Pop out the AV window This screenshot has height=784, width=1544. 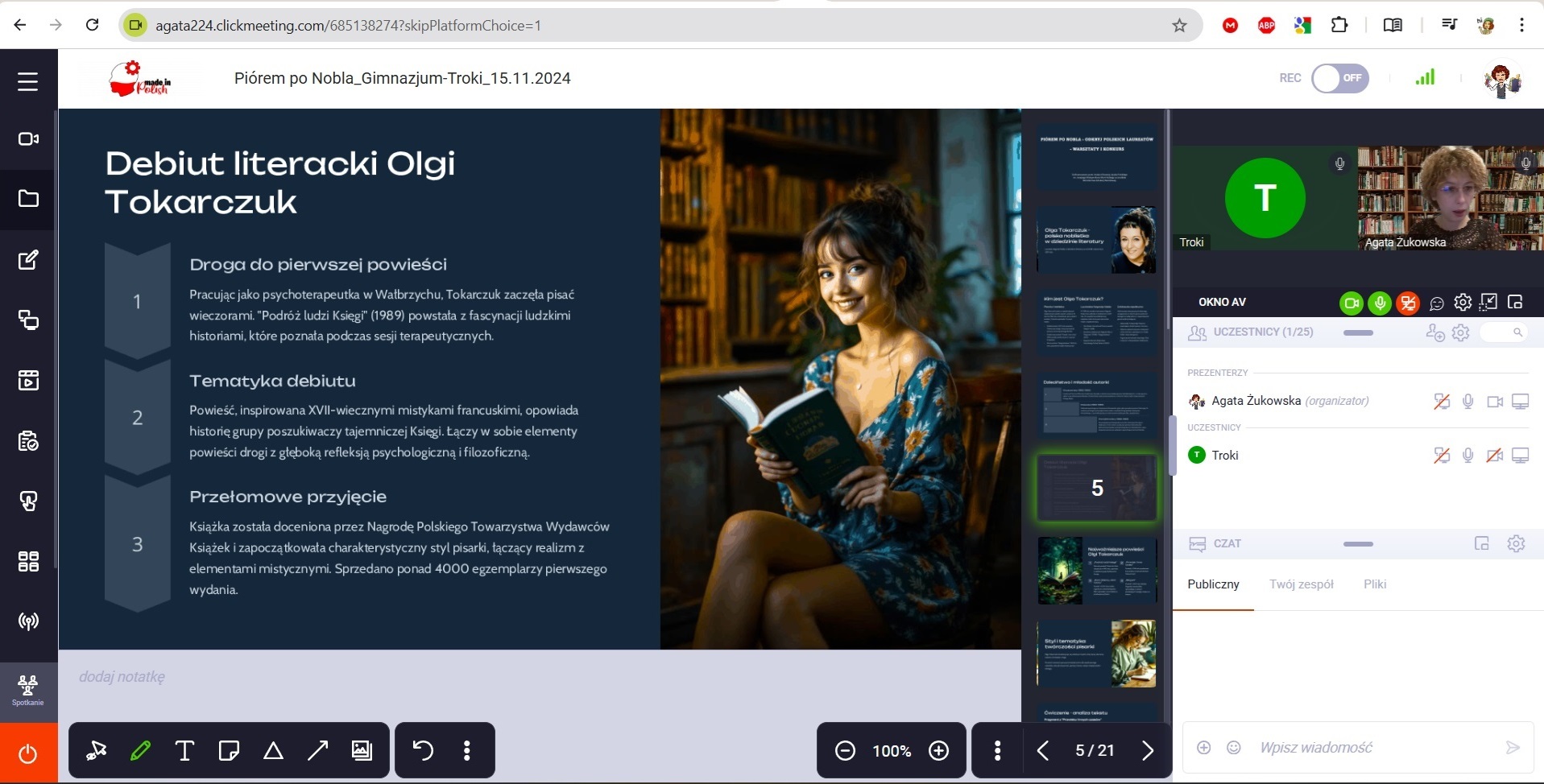click(x=1515, y=302)
